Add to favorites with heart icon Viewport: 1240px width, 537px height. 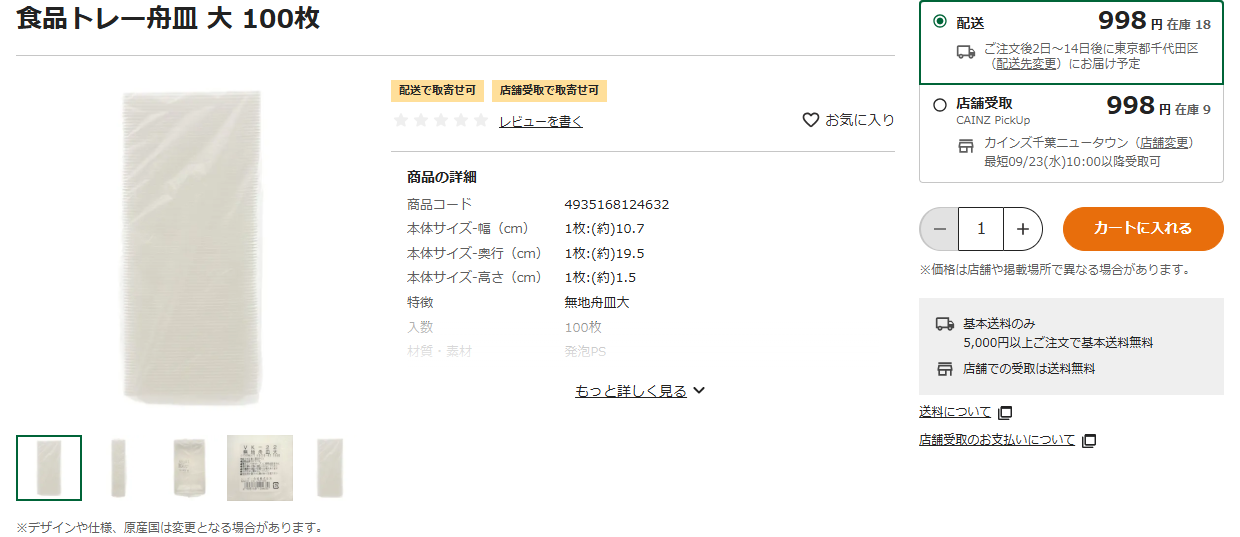point(811,120)
